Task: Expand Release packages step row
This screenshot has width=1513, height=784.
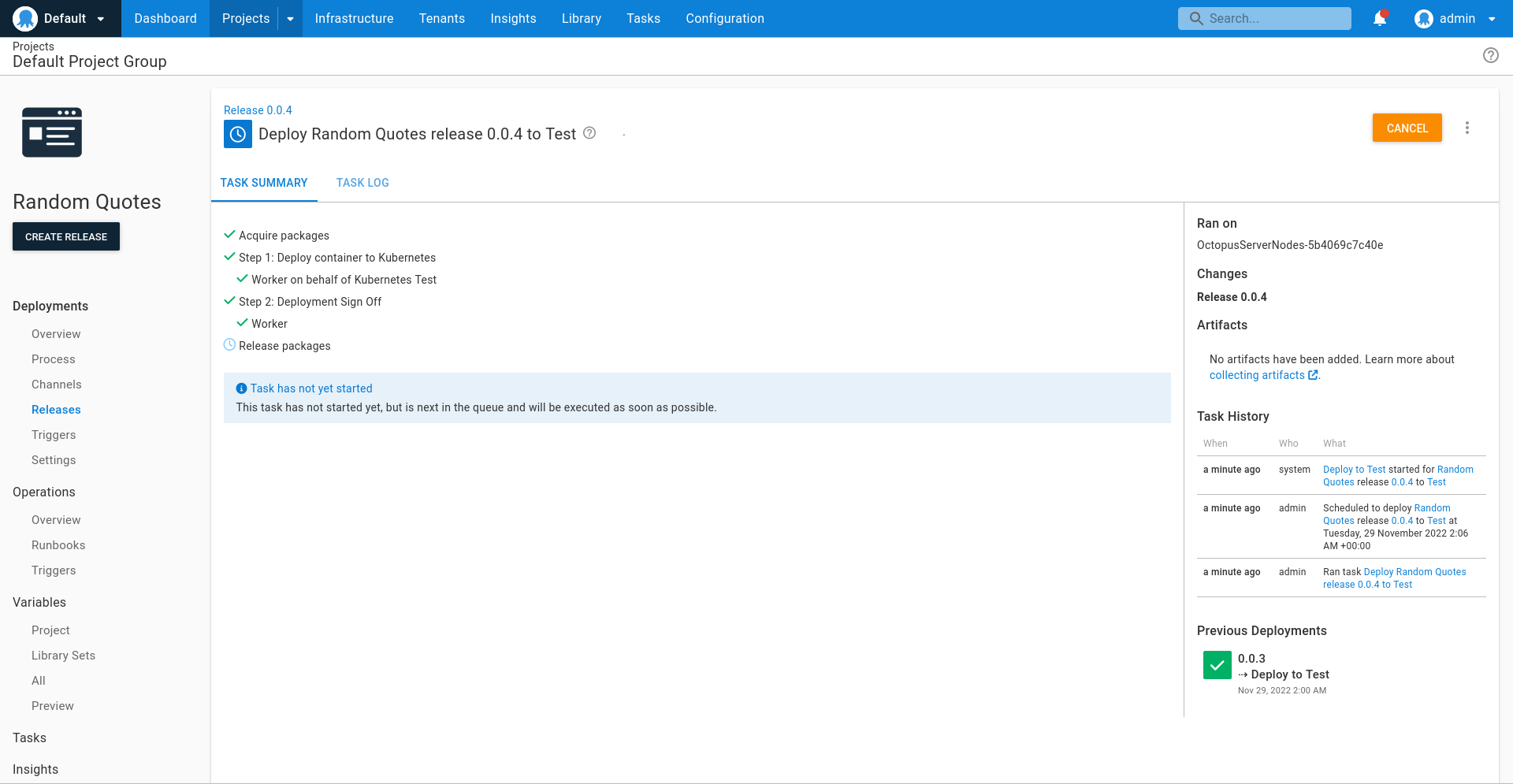Action: point(284,346)
